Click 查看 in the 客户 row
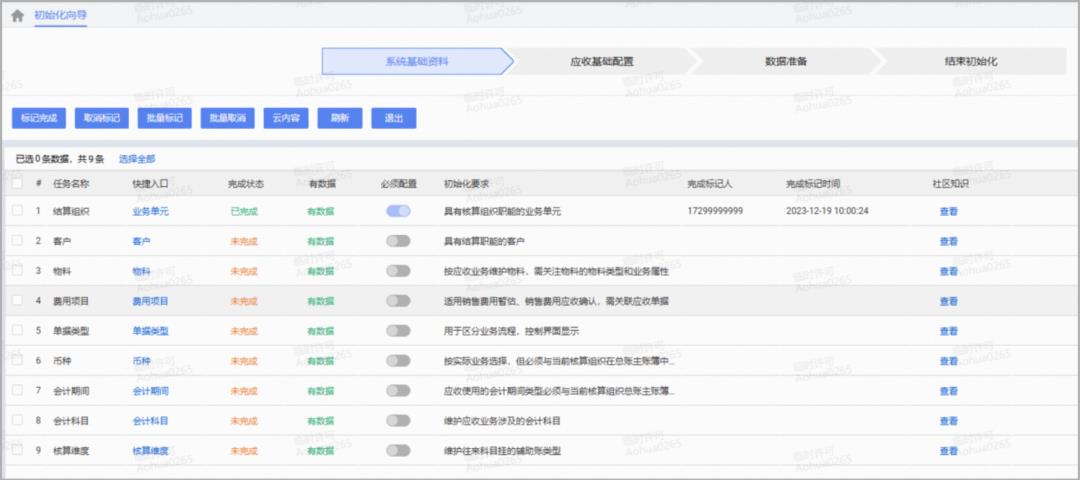Screen dimensions: 1080x480 click(948, 242)
